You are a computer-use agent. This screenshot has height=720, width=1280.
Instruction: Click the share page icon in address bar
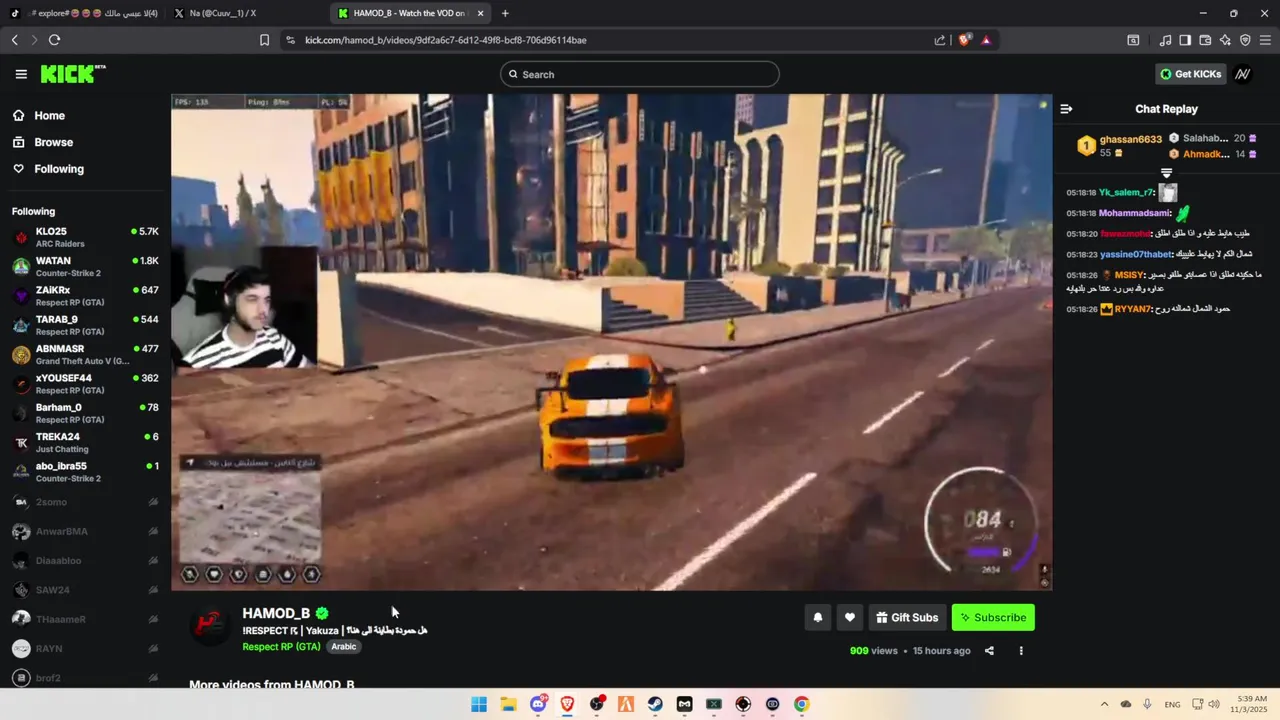(x=940, y=40)
